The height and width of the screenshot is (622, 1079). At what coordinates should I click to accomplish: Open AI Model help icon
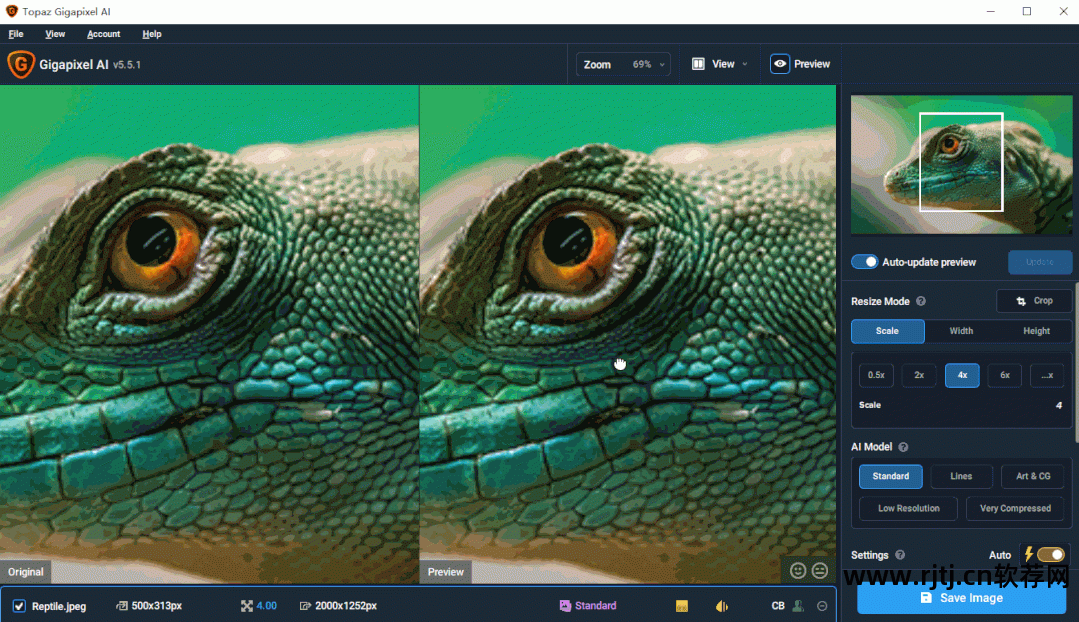(x=903, y=447)
